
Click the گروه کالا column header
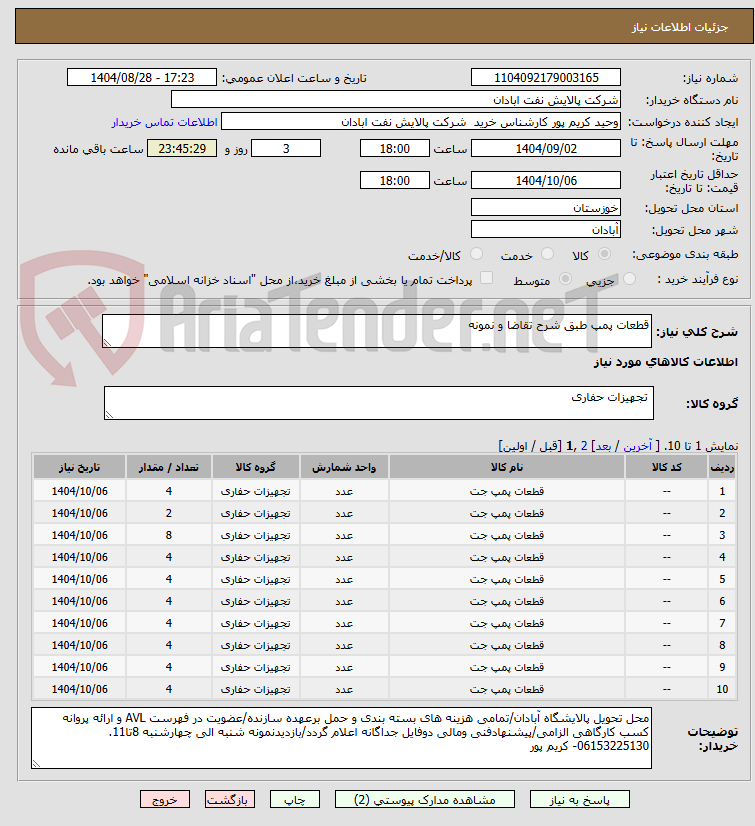tap(256, 467)
